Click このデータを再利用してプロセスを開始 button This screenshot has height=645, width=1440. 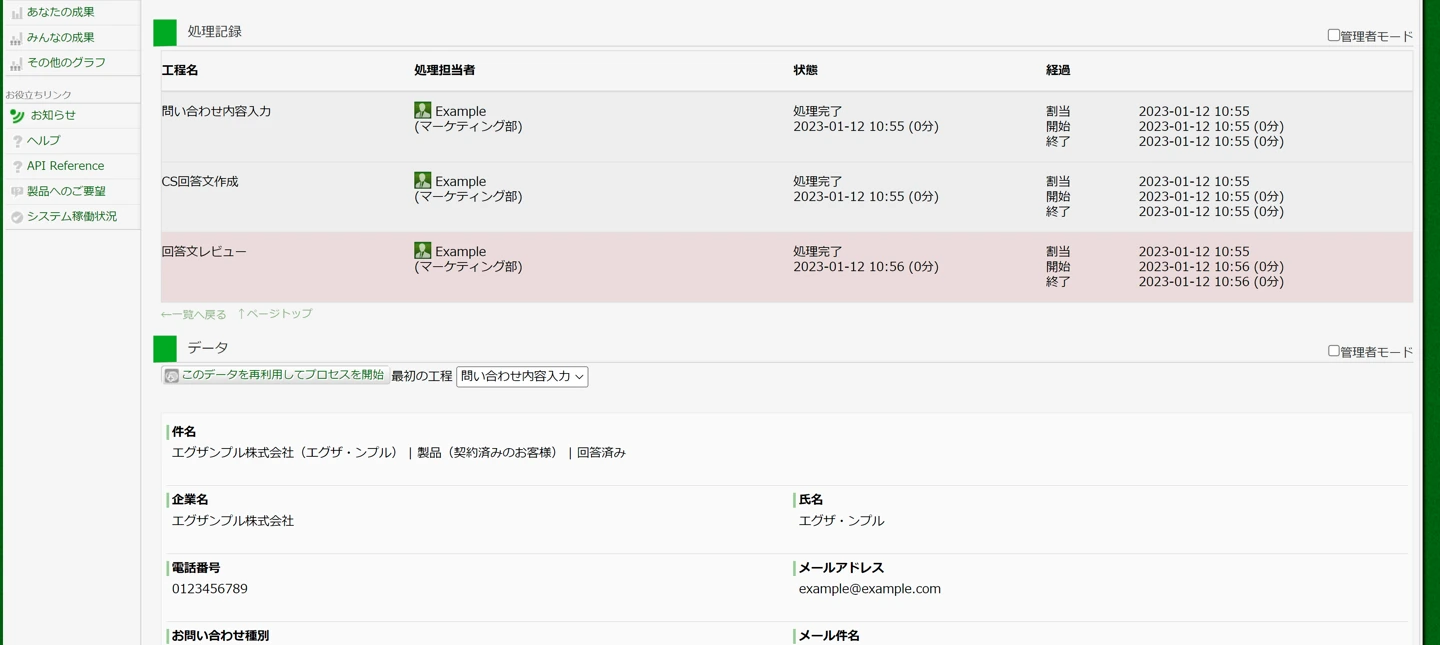click(275, 375)
